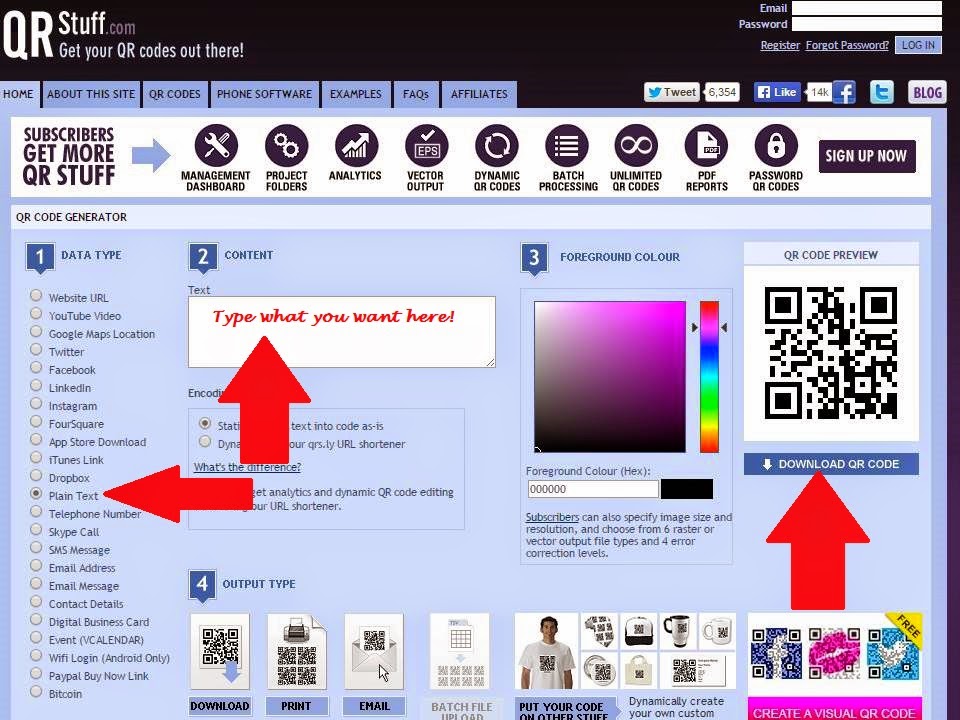Image resolution: width=960 pixels, height=720 pixels.
Task: Click into the Text content box
Action: pos(342,332)
